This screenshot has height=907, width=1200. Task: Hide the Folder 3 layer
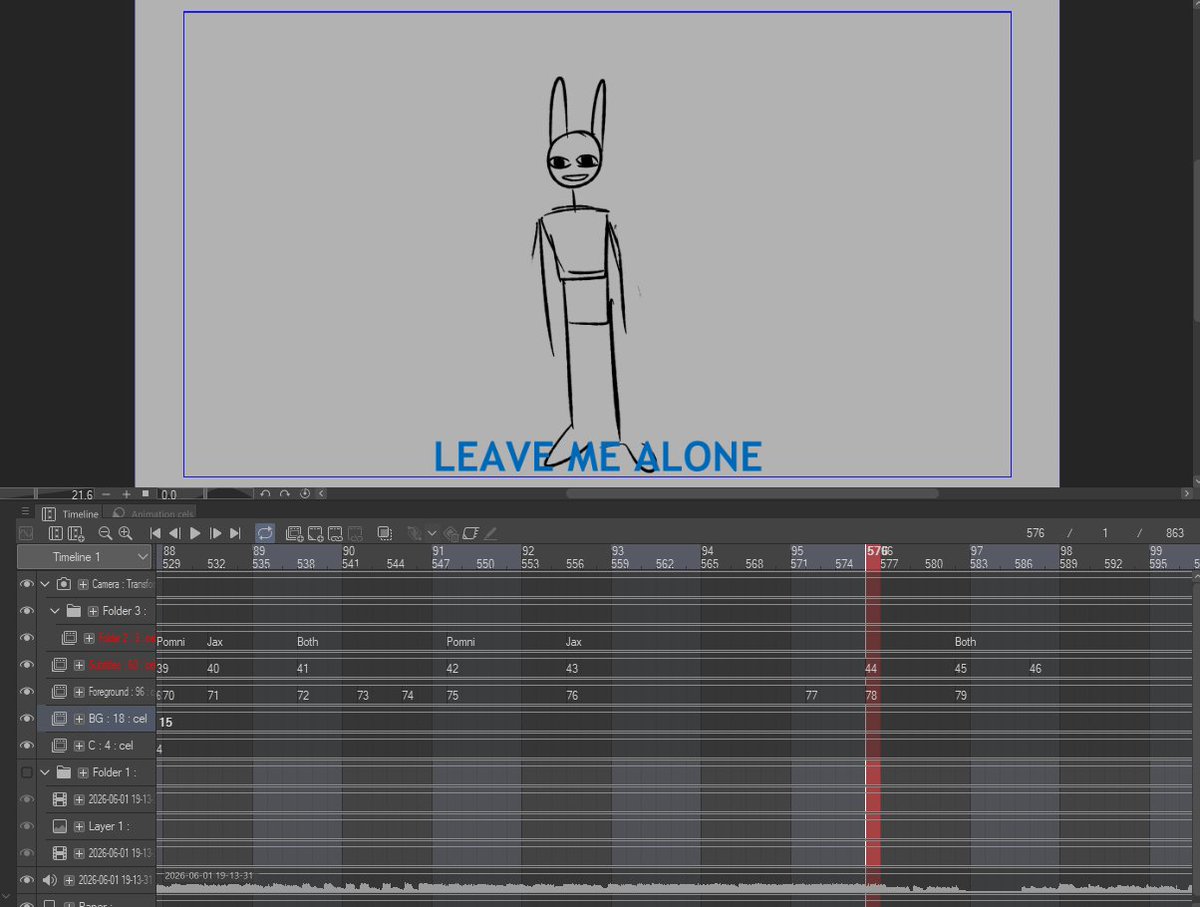[27, 611]
